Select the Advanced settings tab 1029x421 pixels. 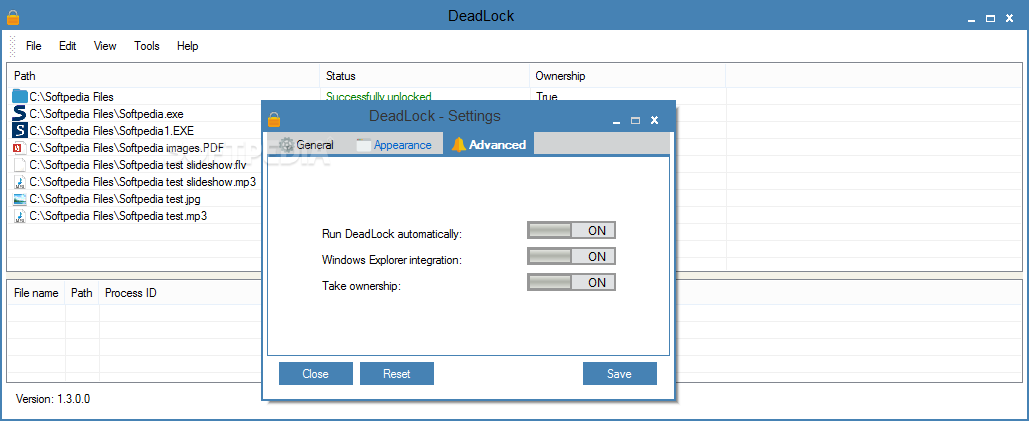(x=489, y=144)
